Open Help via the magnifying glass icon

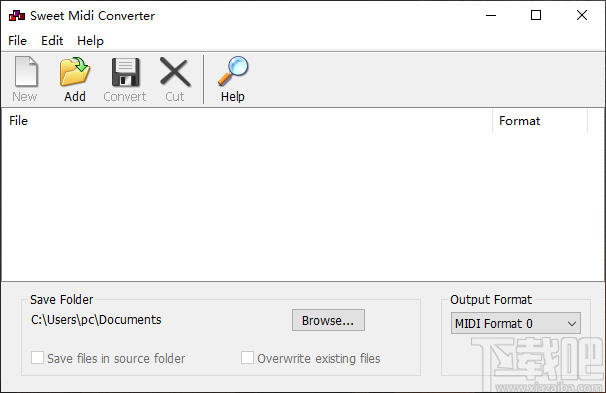click(233, 71)
